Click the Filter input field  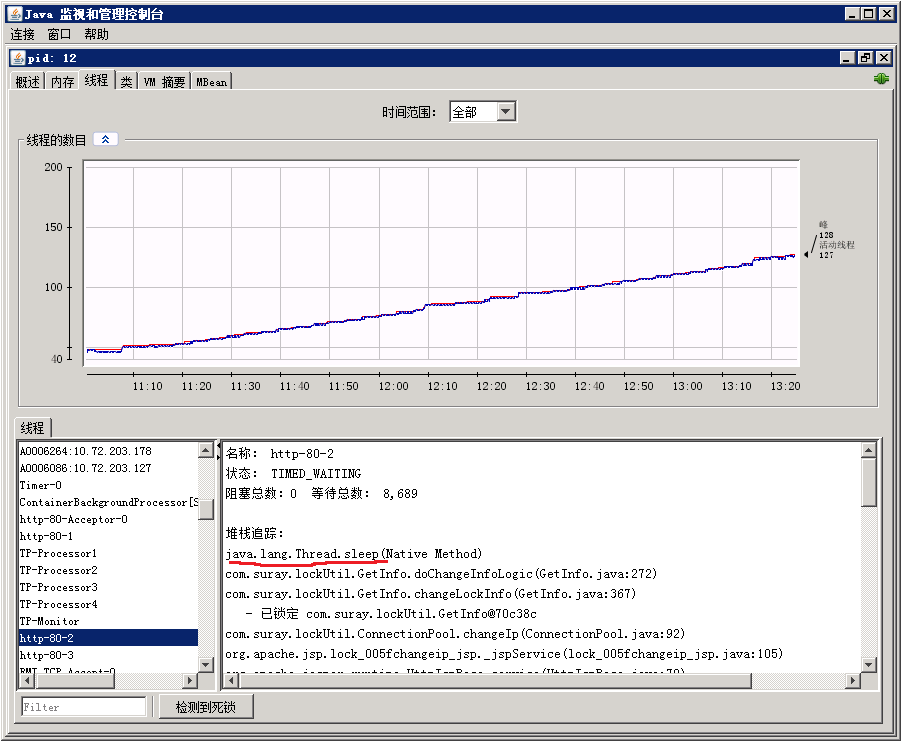(x=84, y=707)
